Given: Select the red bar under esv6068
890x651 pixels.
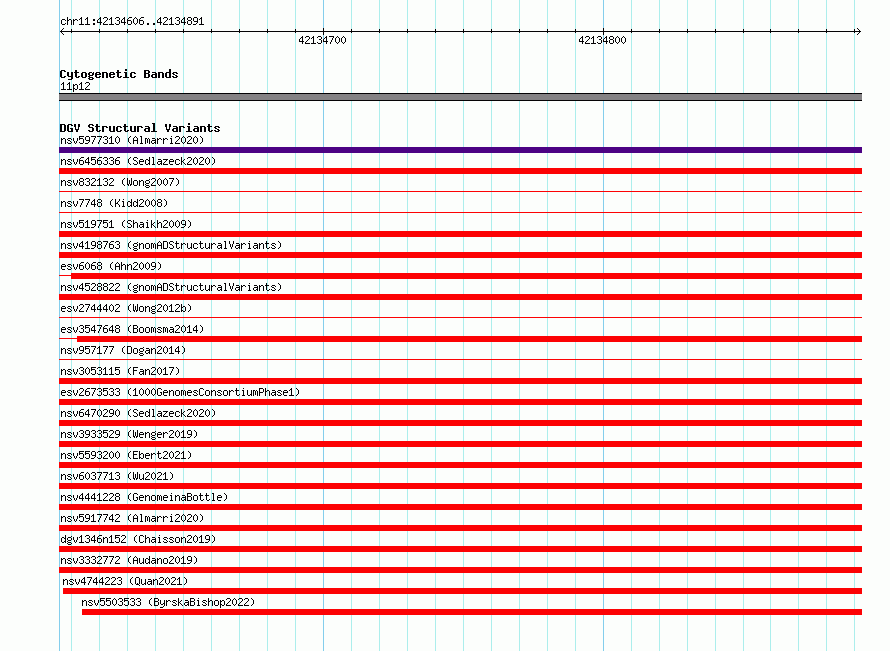Looking at the screenshot, I should pyautogui.click(x=467, y=276).
